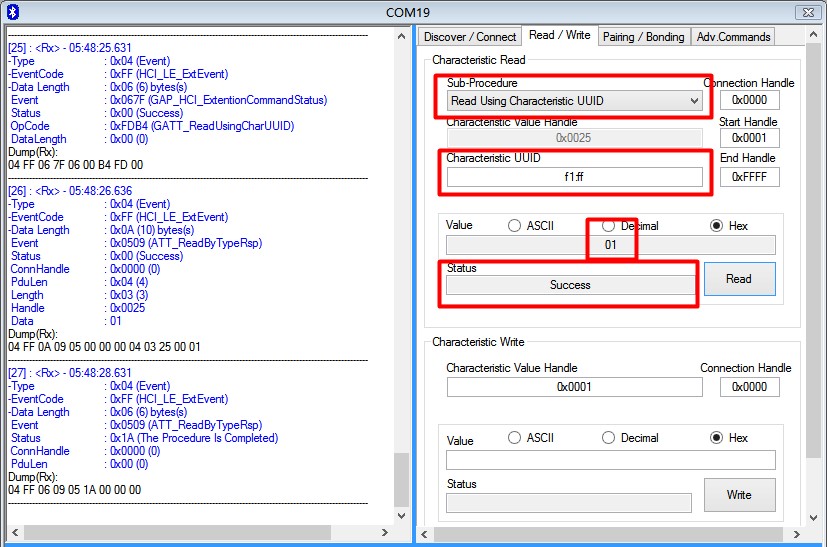Click log entry header [25] : <Rx> - 05:48:25.631
Viewport: 827px width, 547px height.
click(x=70, y=48)
